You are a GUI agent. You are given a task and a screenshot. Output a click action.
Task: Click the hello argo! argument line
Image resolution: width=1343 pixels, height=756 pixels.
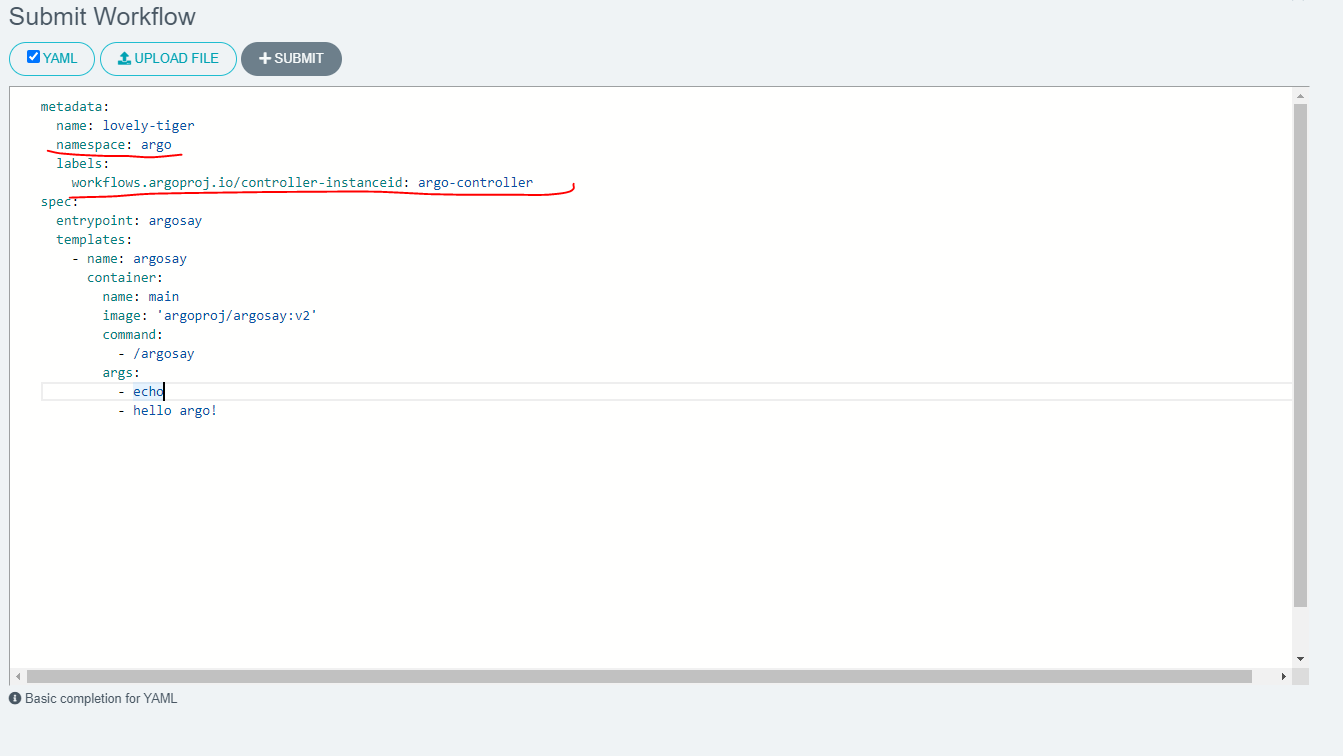(175, 410)
